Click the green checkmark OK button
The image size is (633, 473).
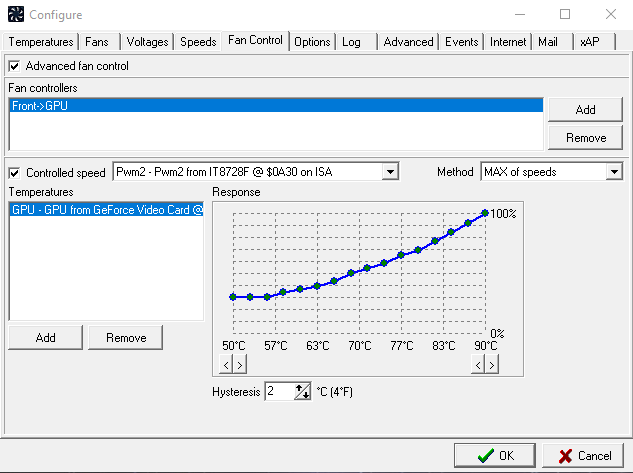[495, 456]
